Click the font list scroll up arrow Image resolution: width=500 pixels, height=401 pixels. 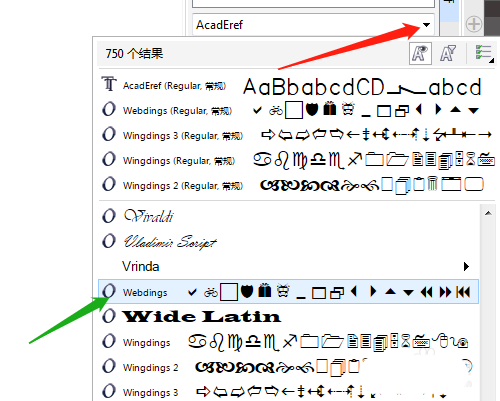tap(488, 213)
